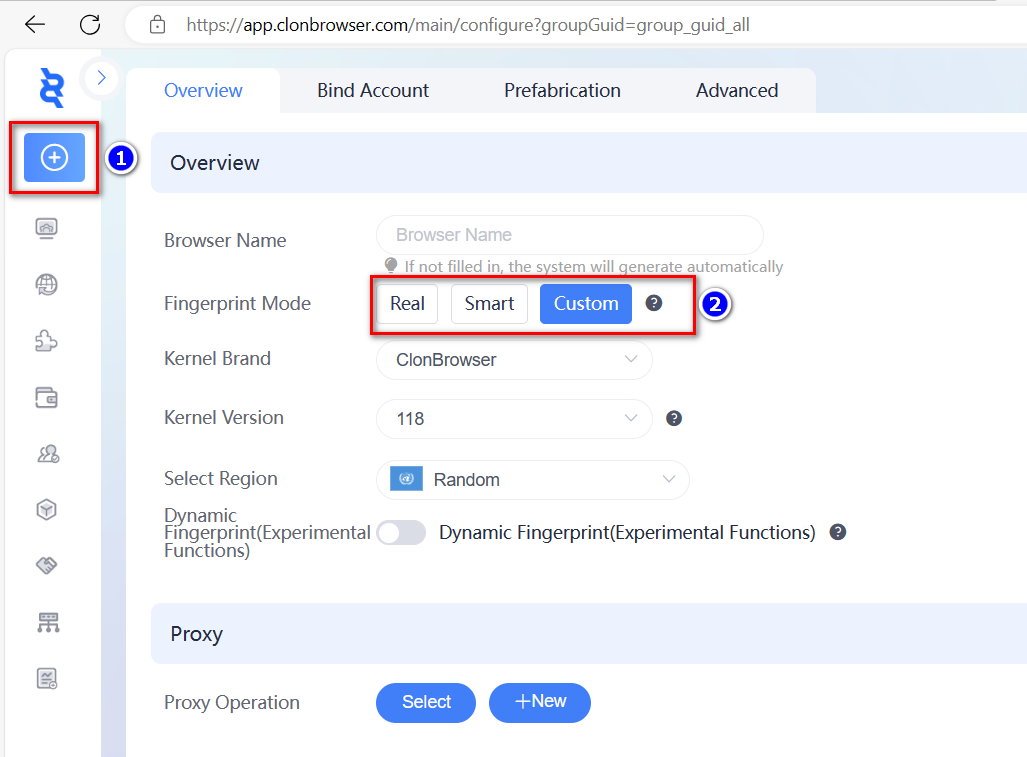Screen dimensions: 1027x757
Task: Open the cube icon in sidebar
Action: tap(47, 510)
